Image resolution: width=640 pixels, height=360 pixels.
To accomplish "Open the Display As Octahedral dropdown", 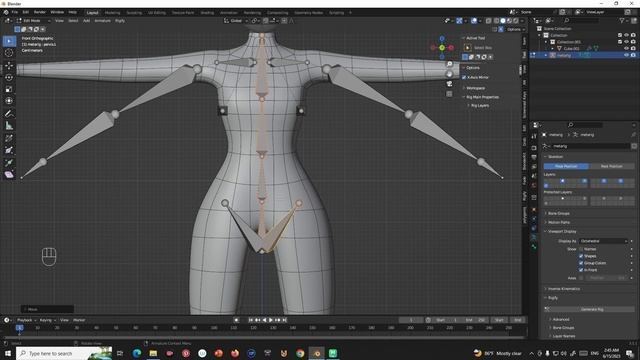I will click(603, 241).
